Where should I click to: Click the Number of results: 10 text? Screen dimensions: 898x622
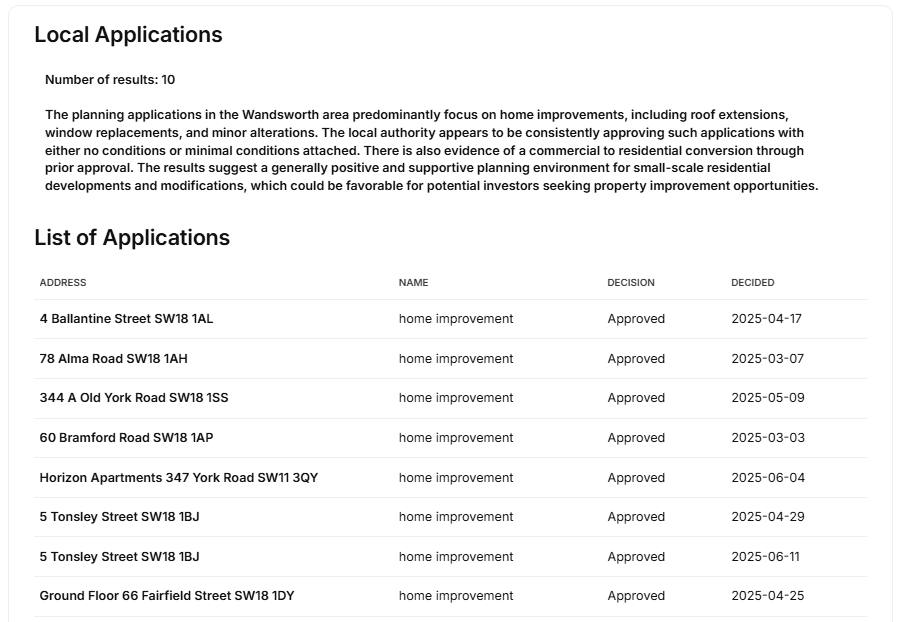(x=110, y=80)
